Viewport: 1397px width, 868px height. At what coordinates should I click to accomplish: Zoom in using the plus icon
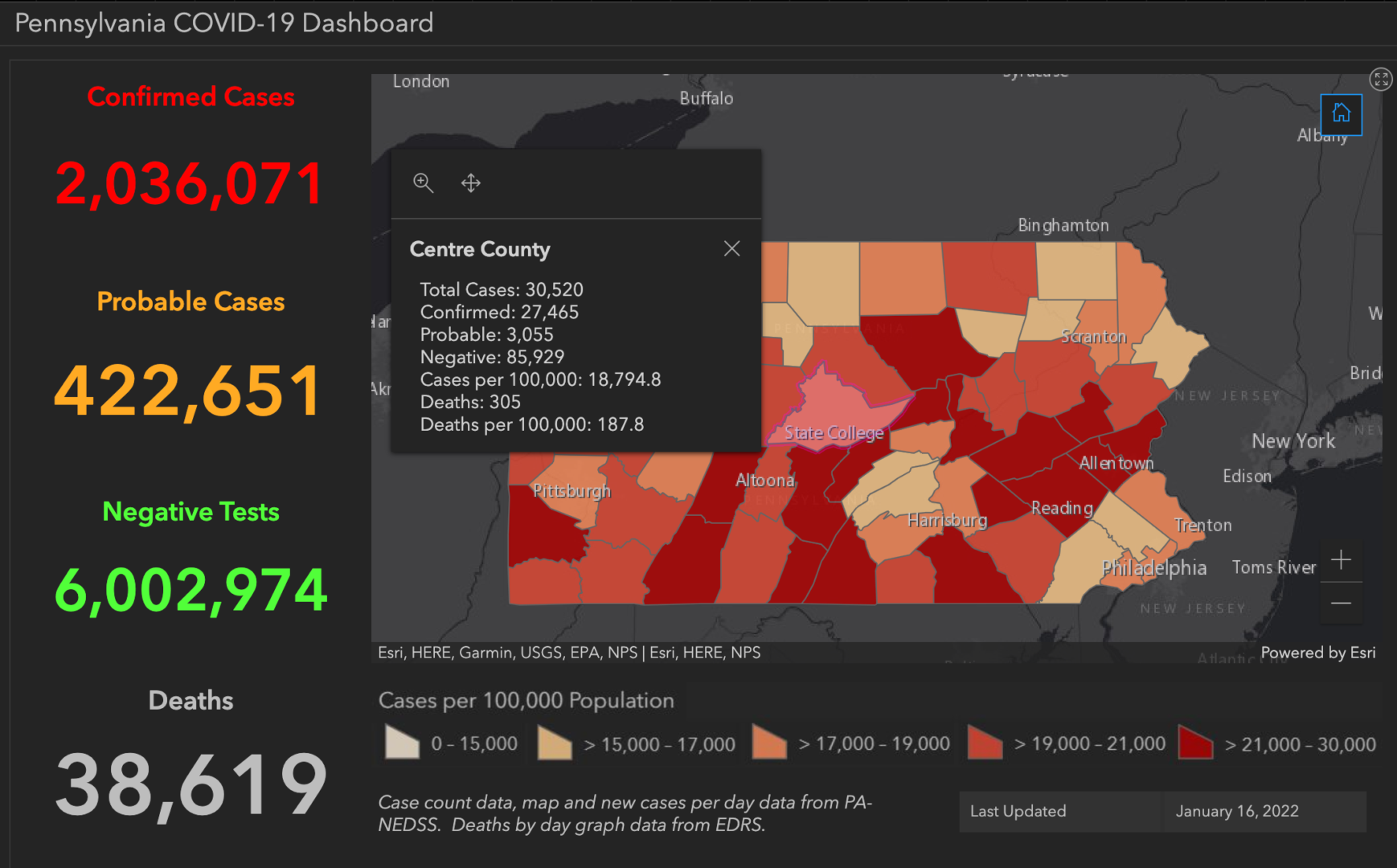click(1341, 560)
